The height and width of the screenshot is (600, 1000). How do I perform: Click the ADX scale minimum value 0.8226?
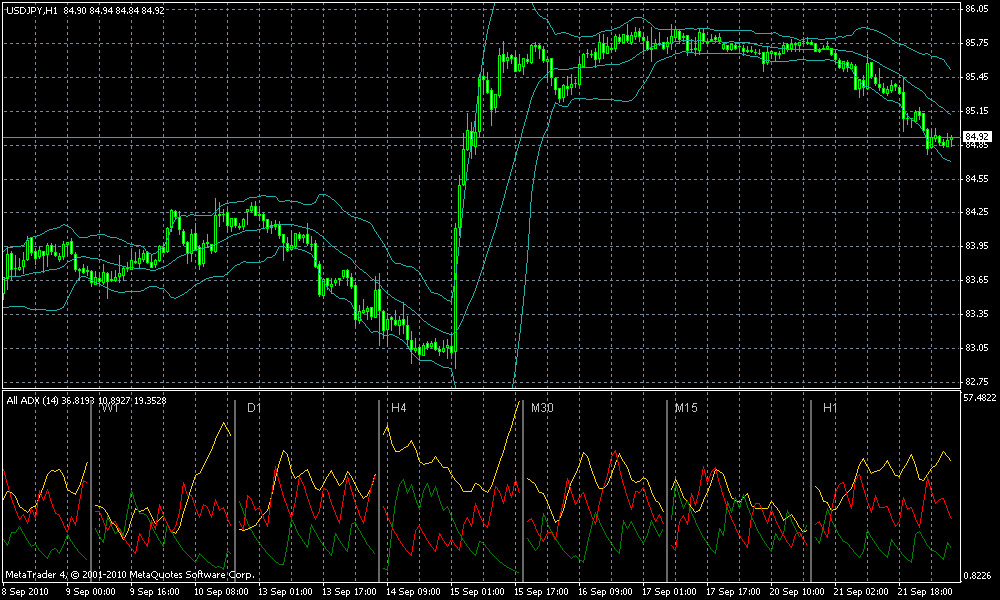point(978,575)
